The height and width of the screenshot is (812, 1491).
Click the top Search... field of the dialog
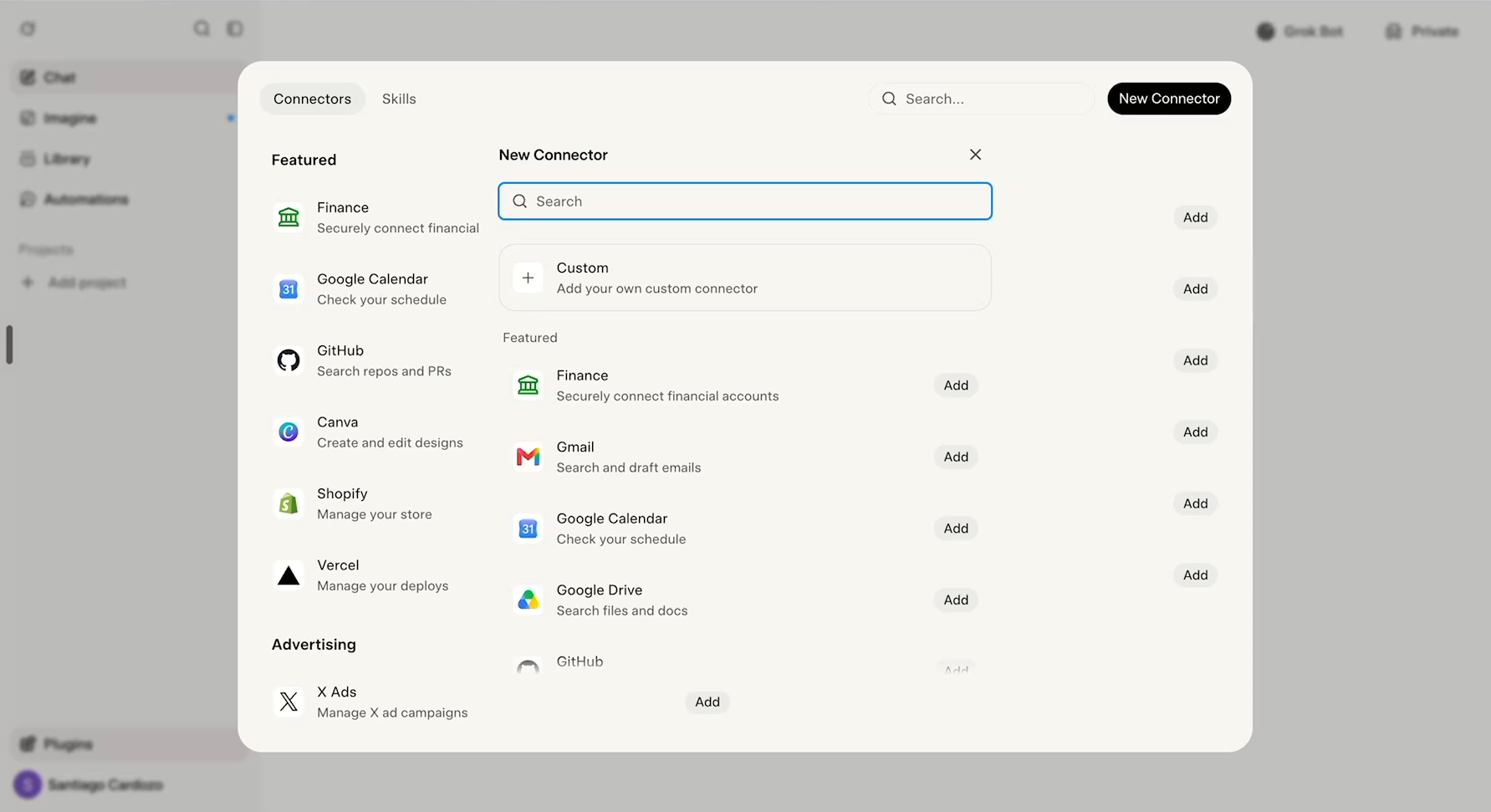(982, 99)
